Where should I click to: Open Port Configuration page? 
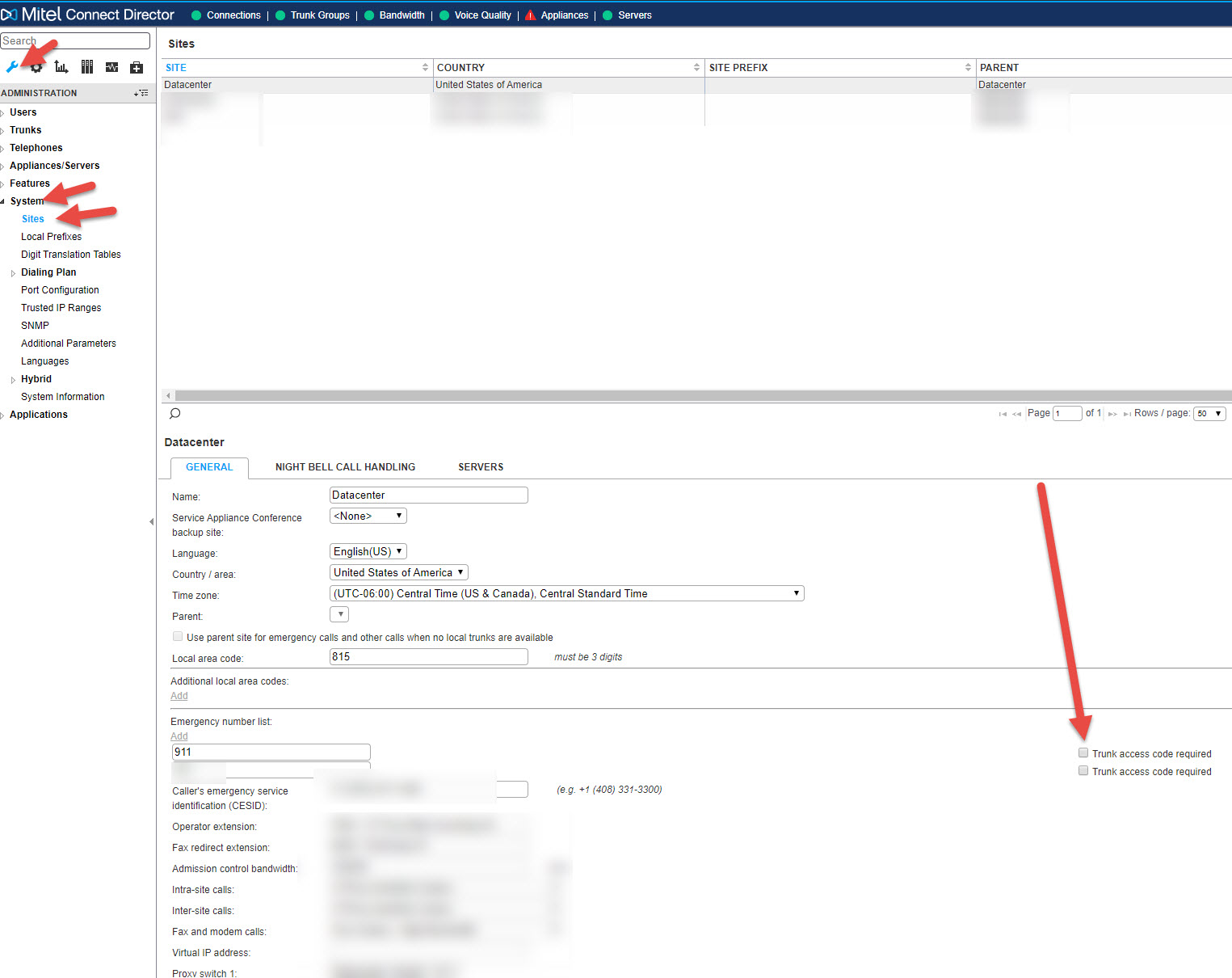(60, 290)
